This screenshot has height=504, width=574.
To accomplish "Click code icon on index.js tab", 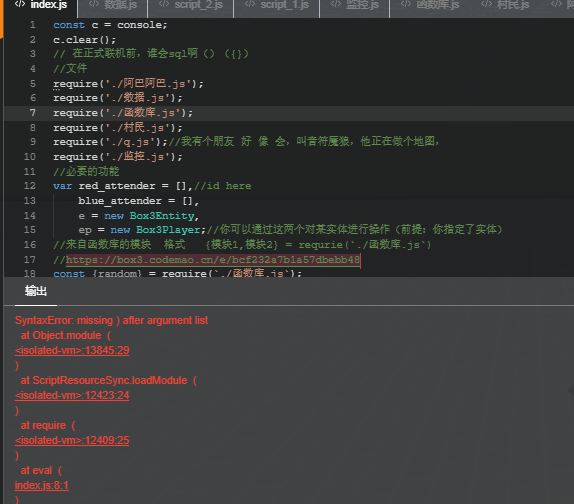I will point(20,4).
